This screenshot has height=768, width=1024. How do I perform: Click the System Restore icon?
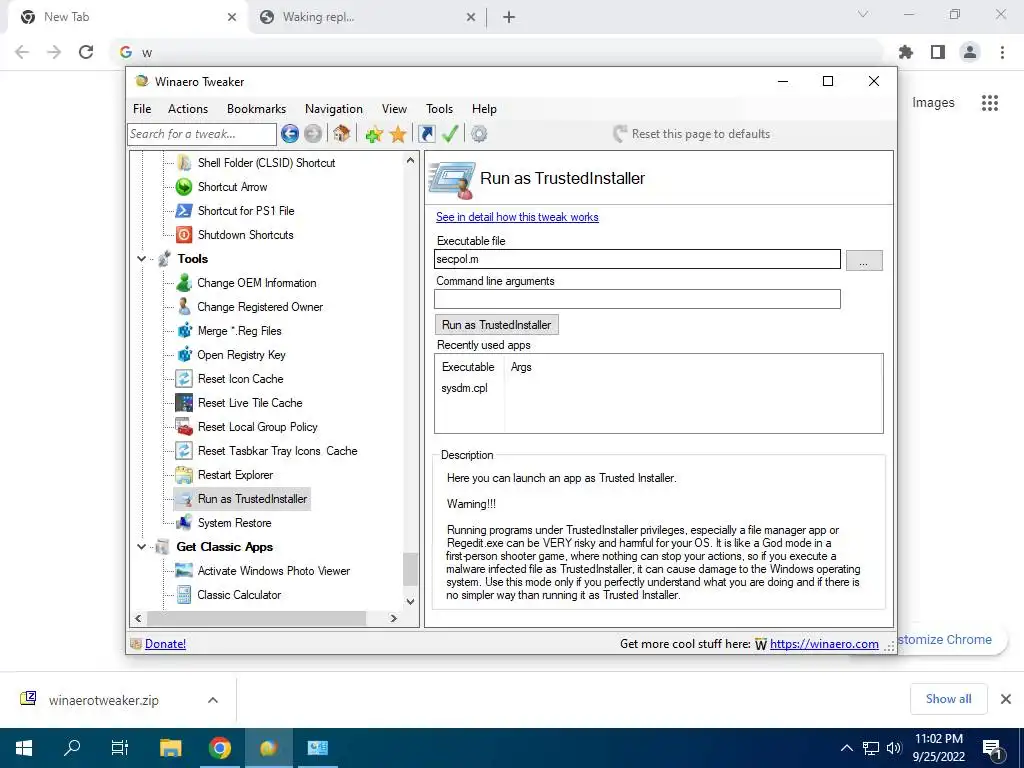(x=184, y=522)
